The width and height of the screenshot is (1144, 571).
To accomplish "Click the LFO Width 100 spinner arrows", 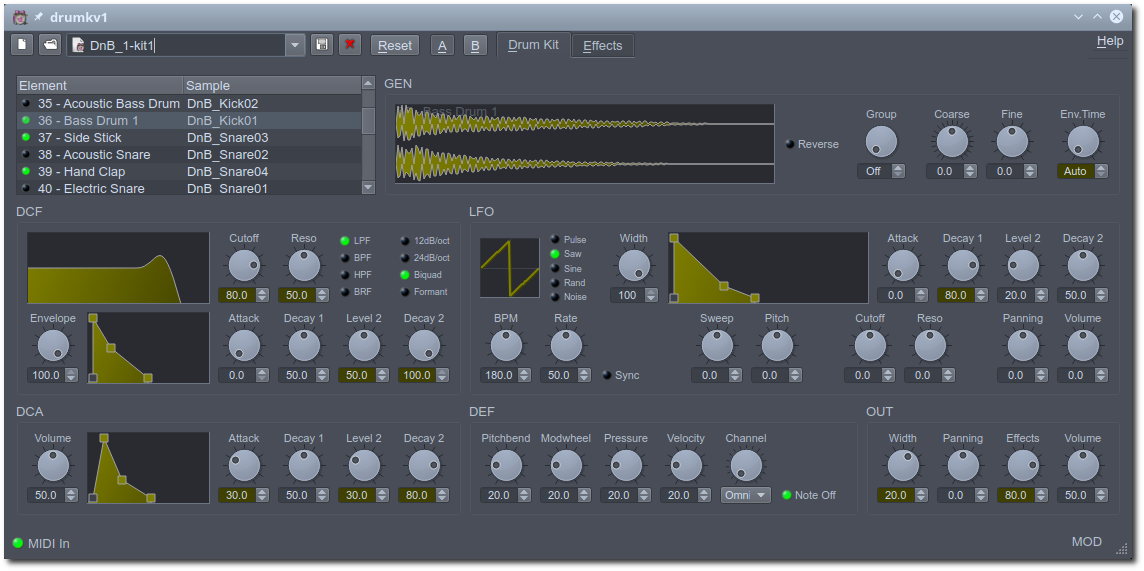I will point(652,295).
